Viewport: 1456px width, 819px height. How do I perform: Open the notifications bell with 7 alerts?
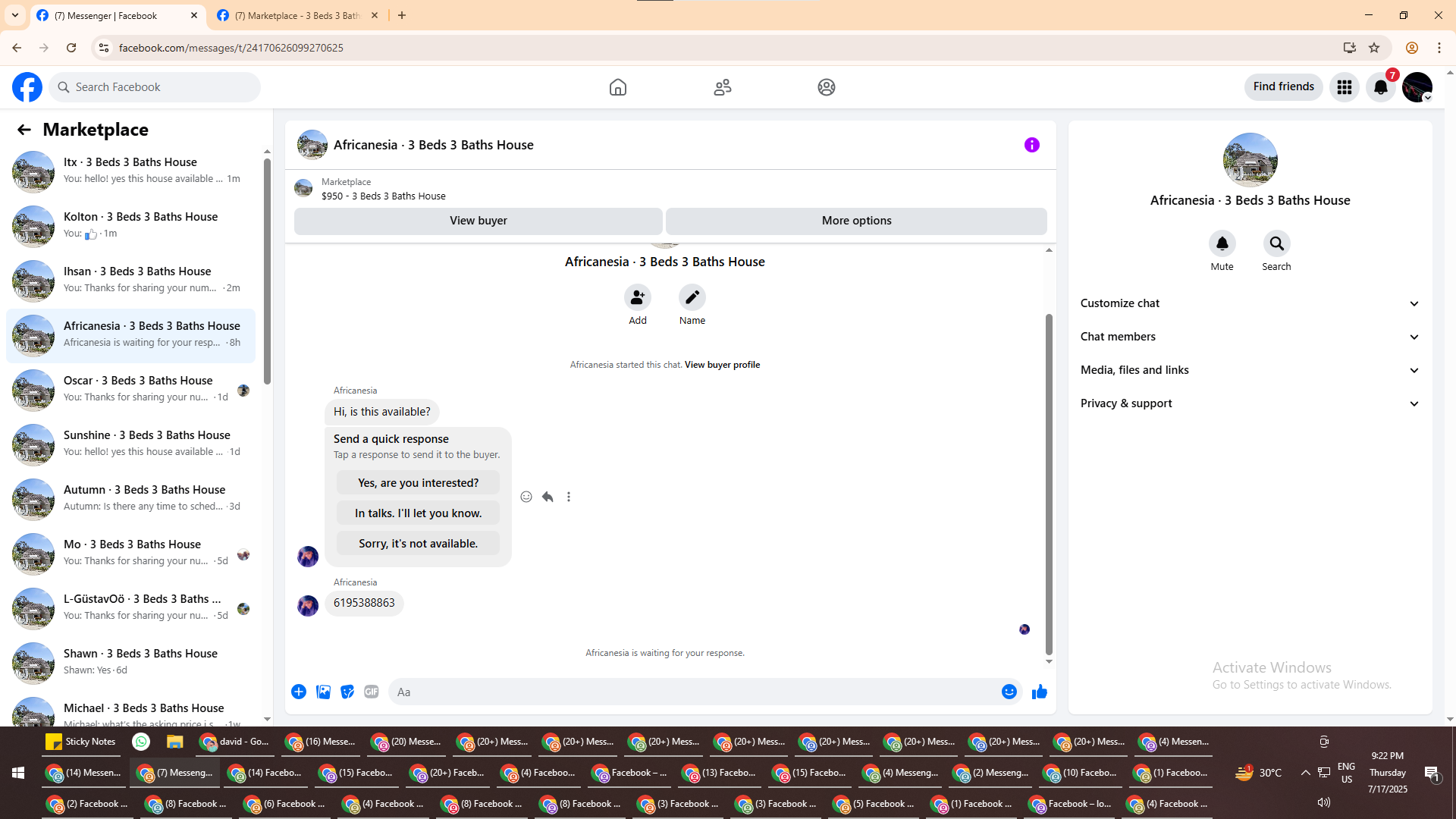click(1381, 87)
